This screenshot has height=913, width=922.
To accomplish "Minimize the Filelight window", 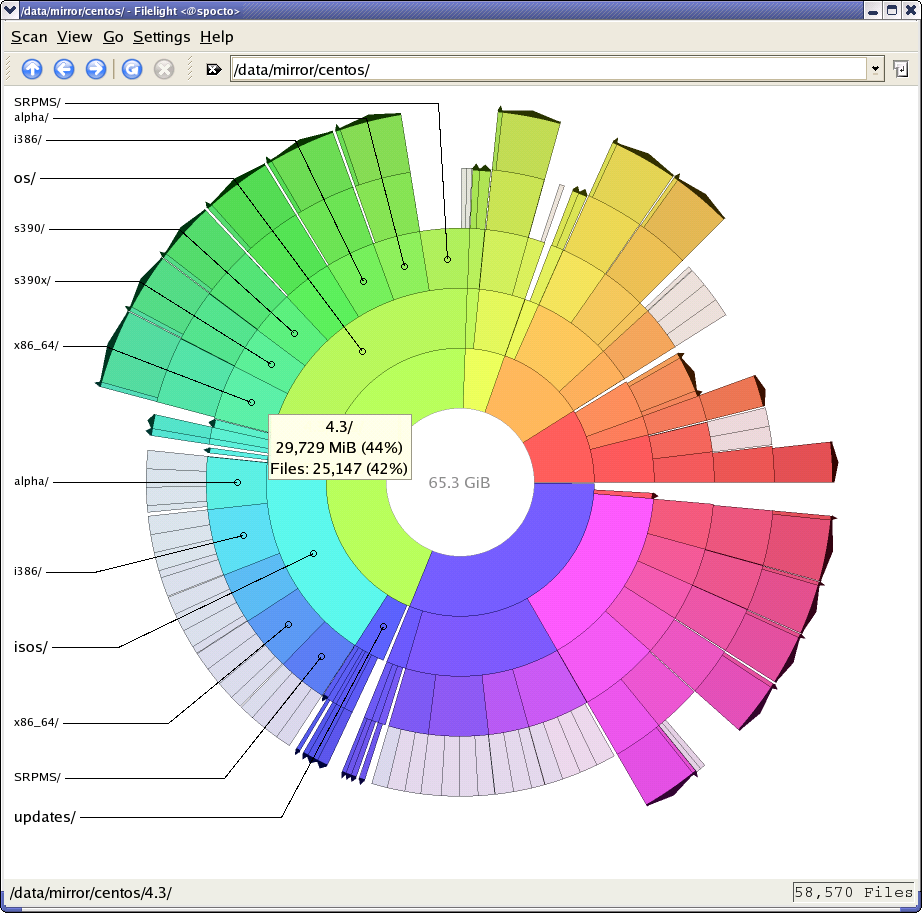I will pyautogui.click(x=873, y=11).
